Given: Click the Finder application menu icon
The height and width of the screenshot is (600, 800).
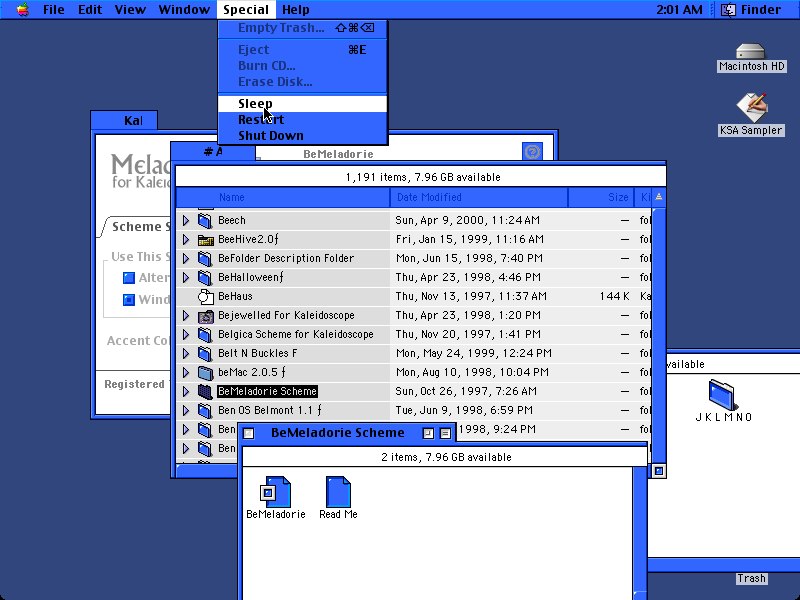Looking at the screenshot, I should pyautogui.click(x=729, y=9).
